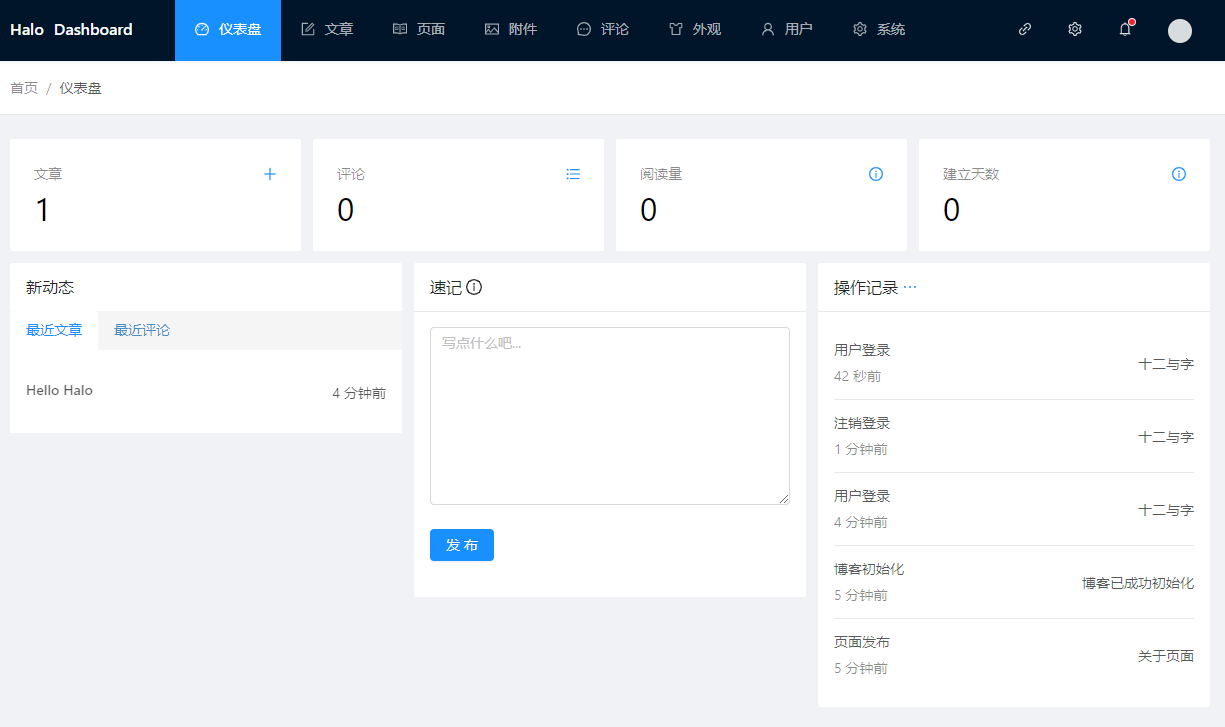
Task: Open the Hello Halo article link
Action: click(x=59, y=391)
